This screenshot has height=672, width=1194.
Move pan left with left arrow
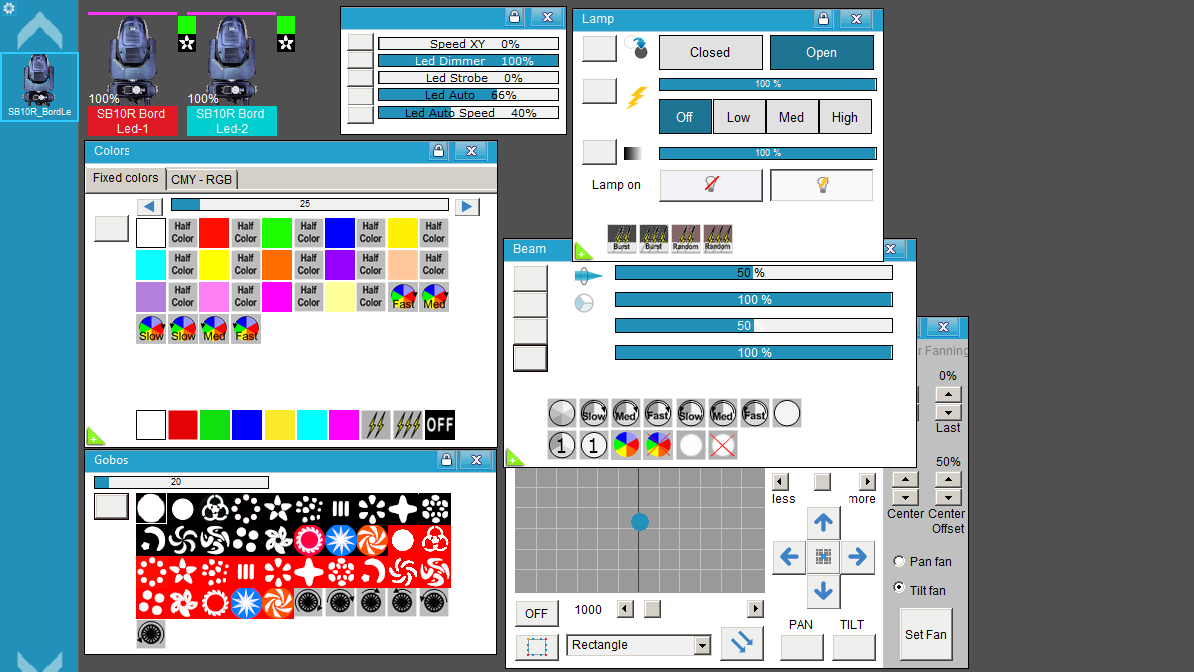[790, 557]
